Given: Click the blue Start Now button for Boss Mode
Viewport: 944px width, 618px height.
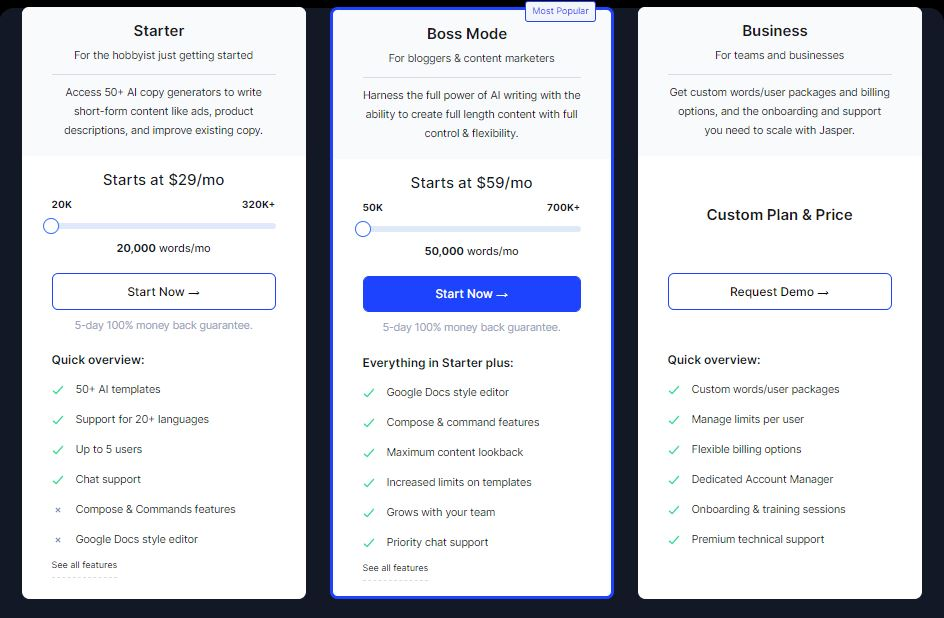Looking at the screenshot, I should click(472, 294).
